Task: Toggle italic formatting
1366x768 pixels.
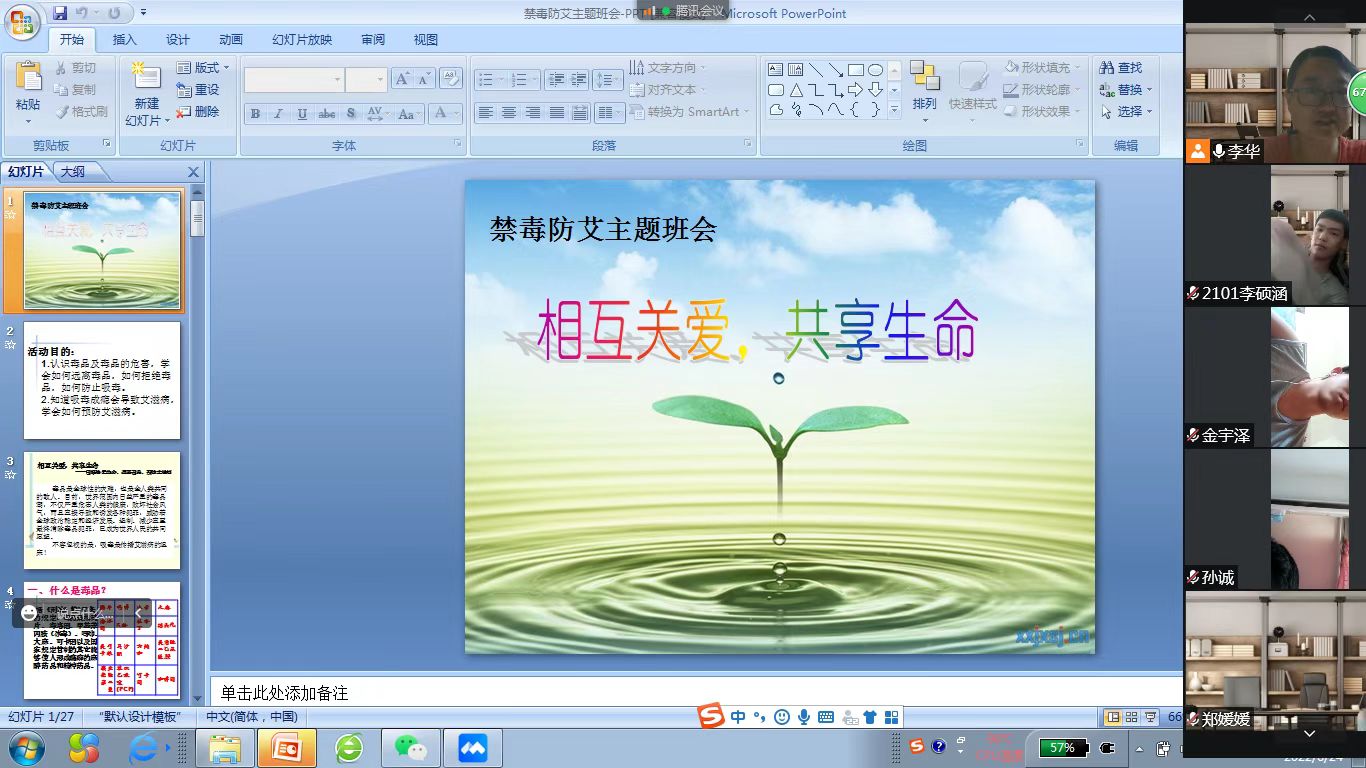Action: pos(278,114)
